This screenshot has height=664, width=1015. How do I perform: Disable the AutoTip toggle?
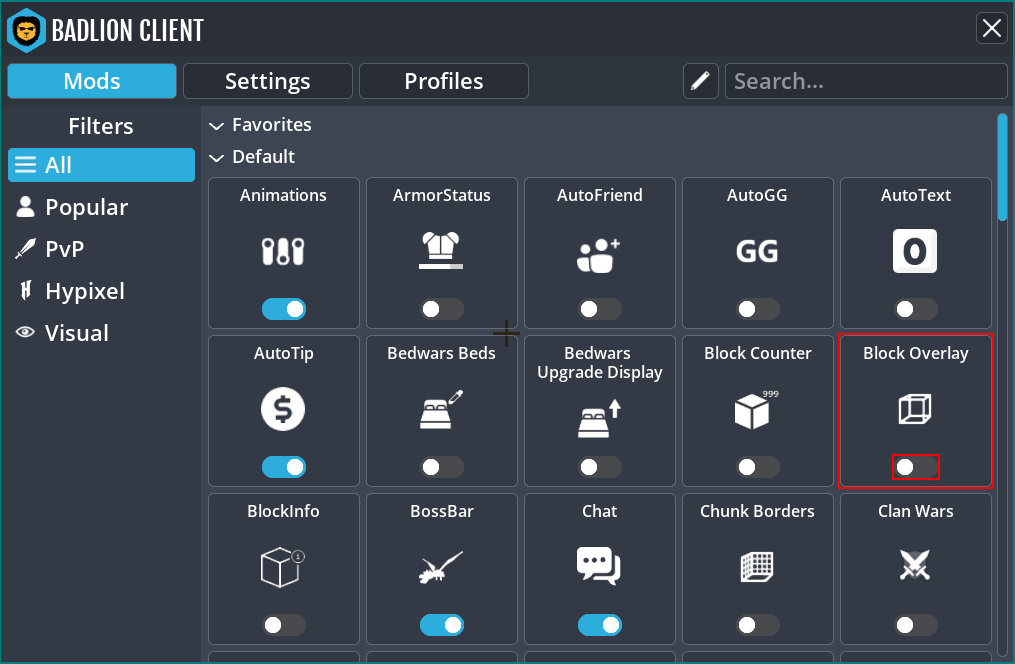click(x=284, y=467)
